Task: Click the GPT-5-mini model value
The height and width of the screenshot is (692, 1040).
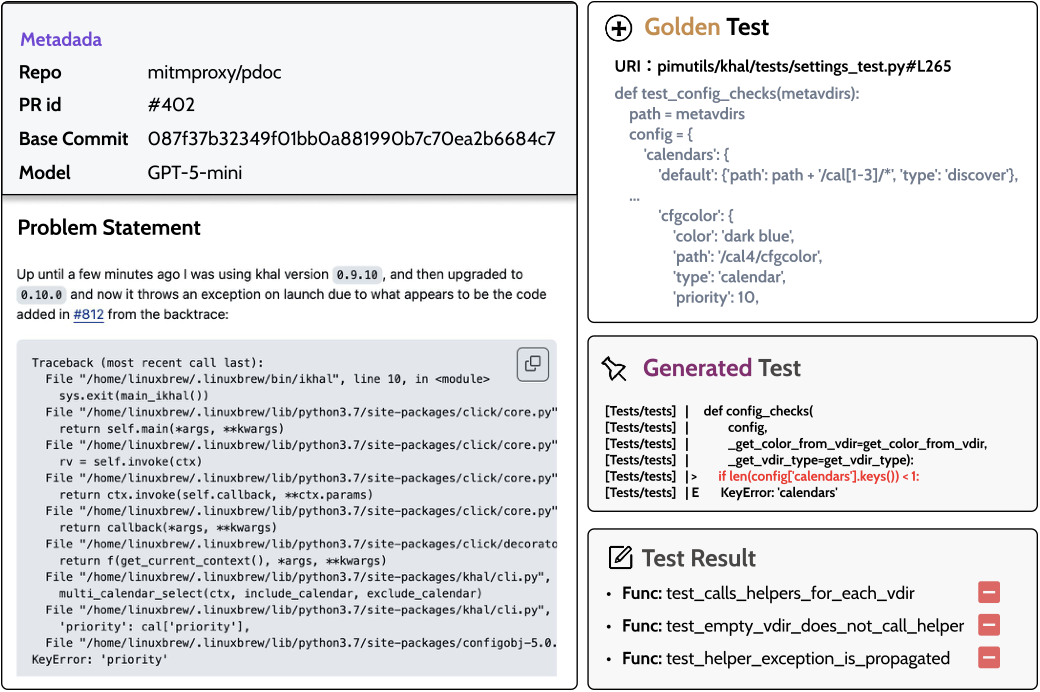Action: [x=195, y=172]
